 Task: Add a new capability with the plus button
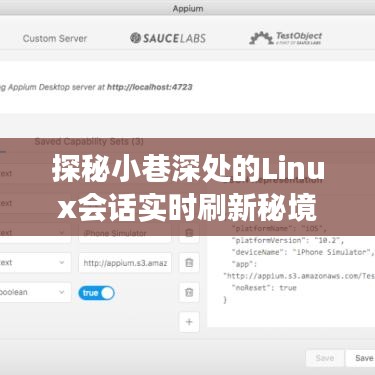point(189,322)
